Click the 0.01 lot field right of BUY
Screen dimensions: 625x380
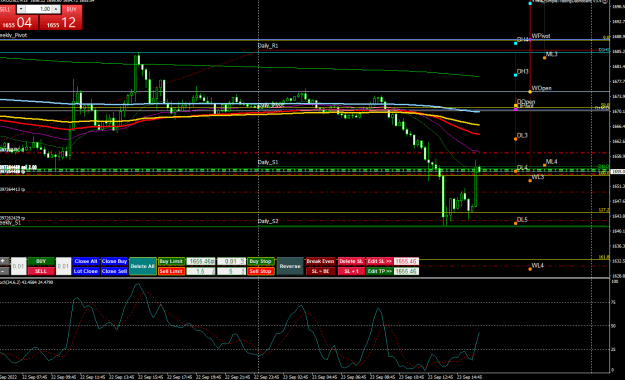pyautogui.click(x=63, y=266)
